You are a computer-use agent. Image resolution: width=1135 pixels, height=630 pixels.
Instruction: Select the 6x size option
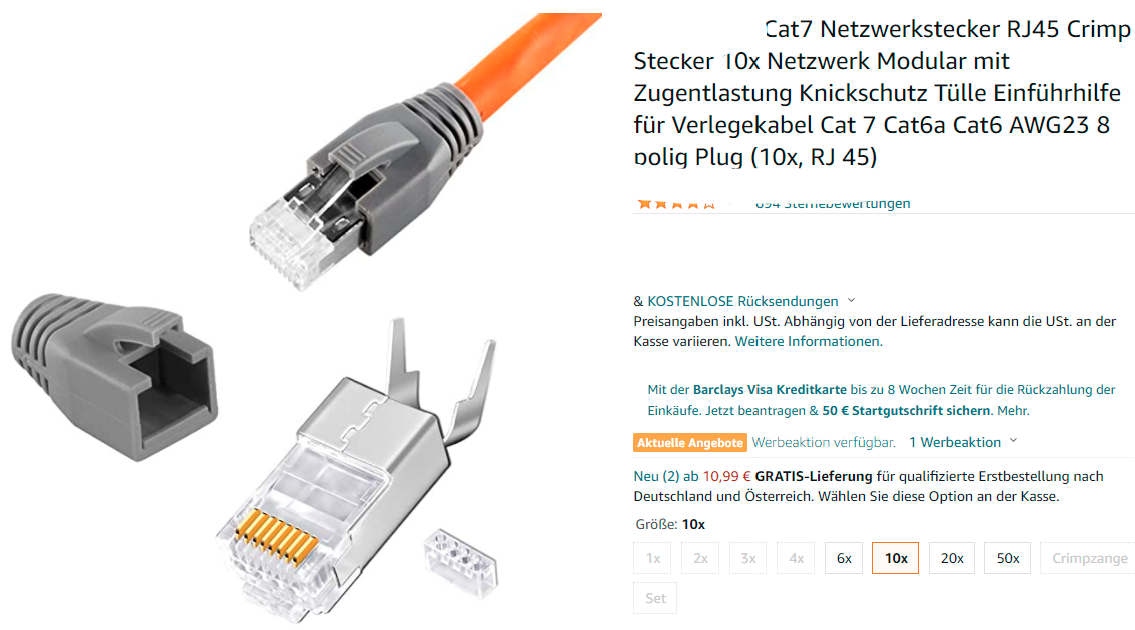point(844,558)
